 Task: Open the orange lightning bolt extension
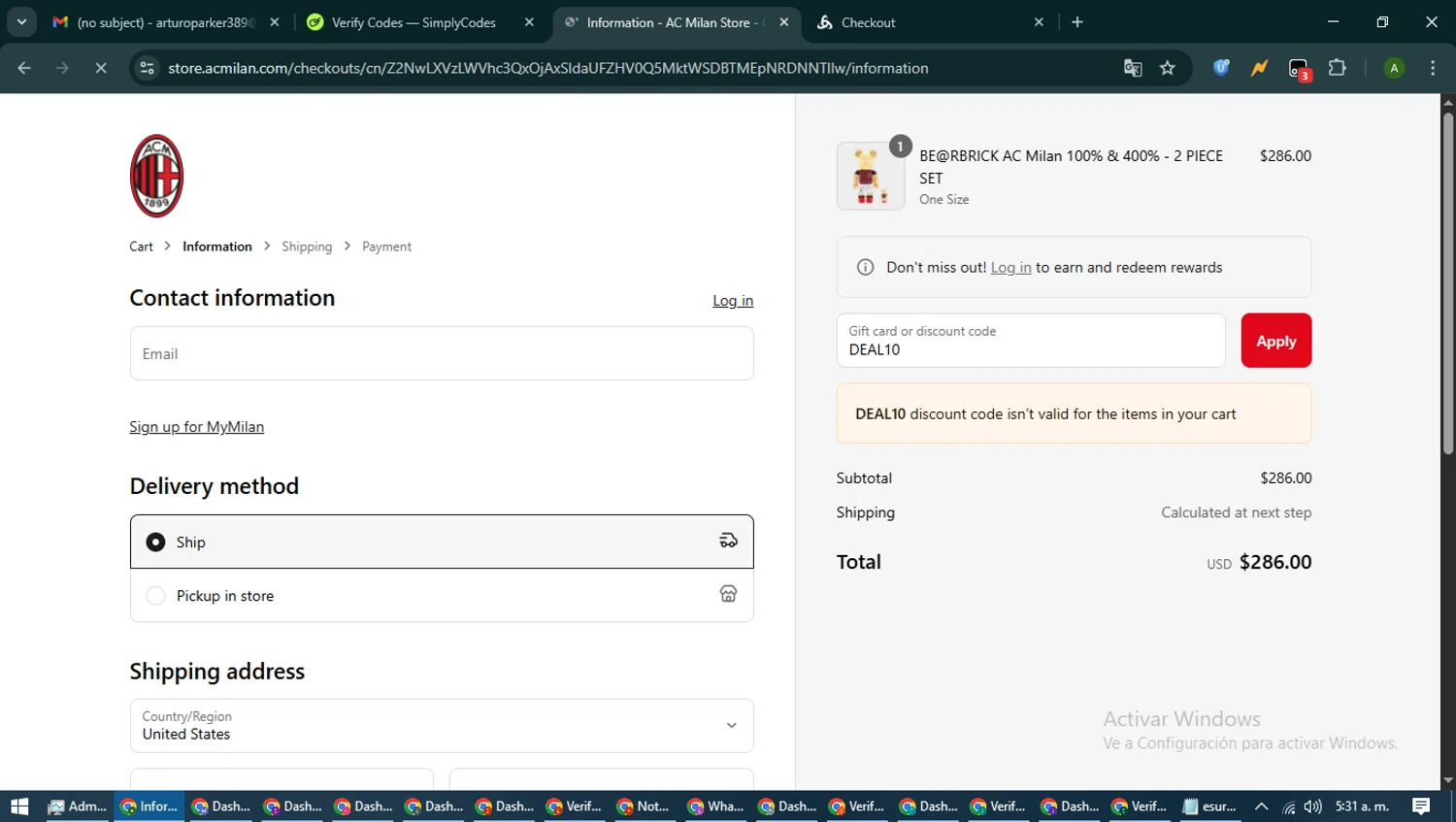click(x=1259, y=68)
